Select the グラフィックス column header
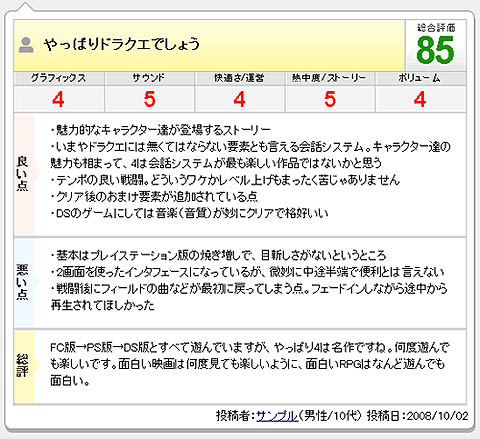The image size is (480, 439). click(x=59, y=78)
